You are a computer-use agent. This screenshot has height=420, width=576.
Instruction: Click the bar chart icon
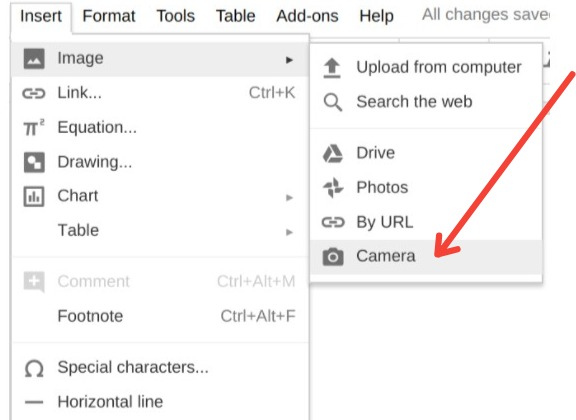pos(34,197)
